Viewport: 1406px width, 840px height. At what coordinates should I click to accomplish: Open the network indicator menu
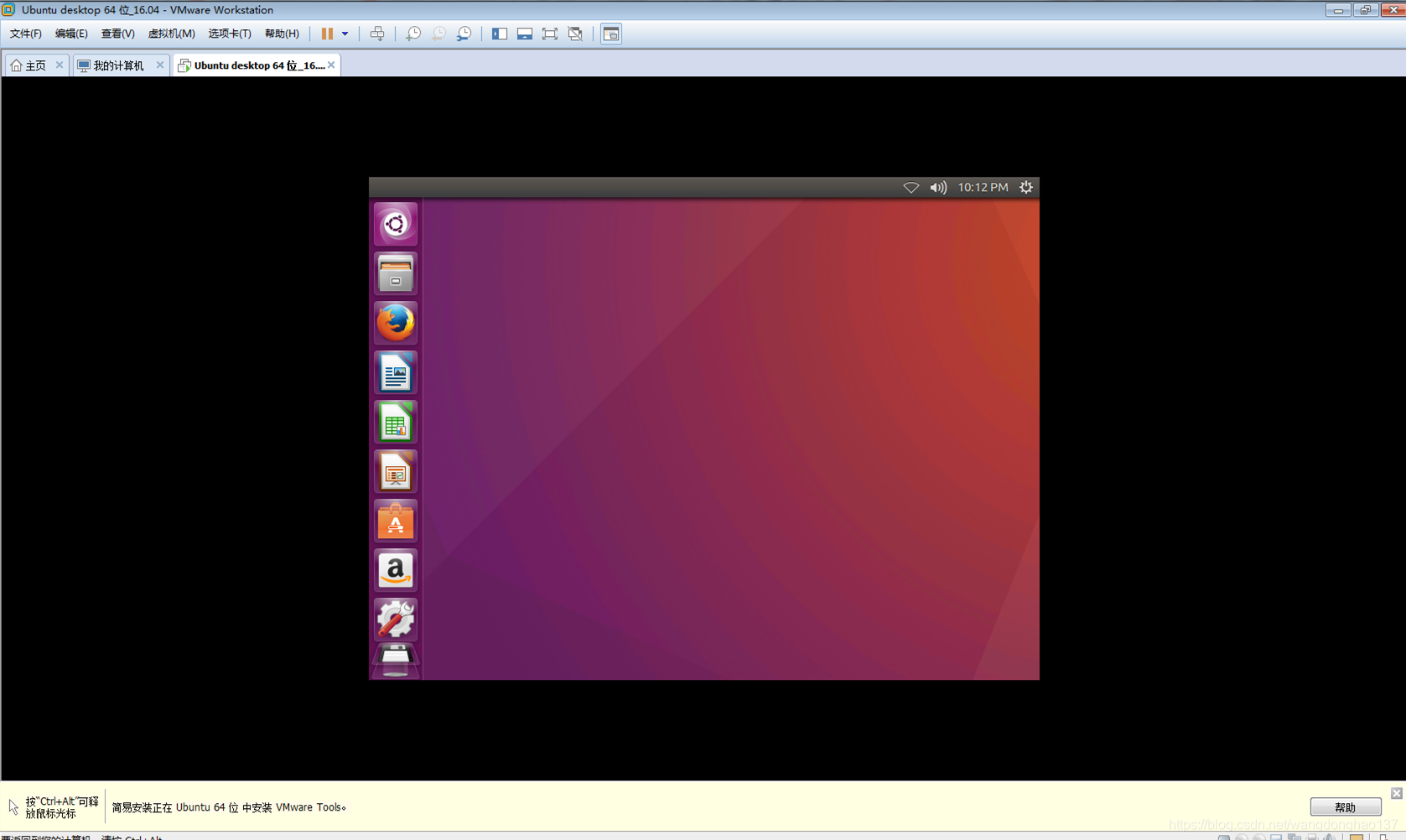pyautogui.click(x=911, y=188)
